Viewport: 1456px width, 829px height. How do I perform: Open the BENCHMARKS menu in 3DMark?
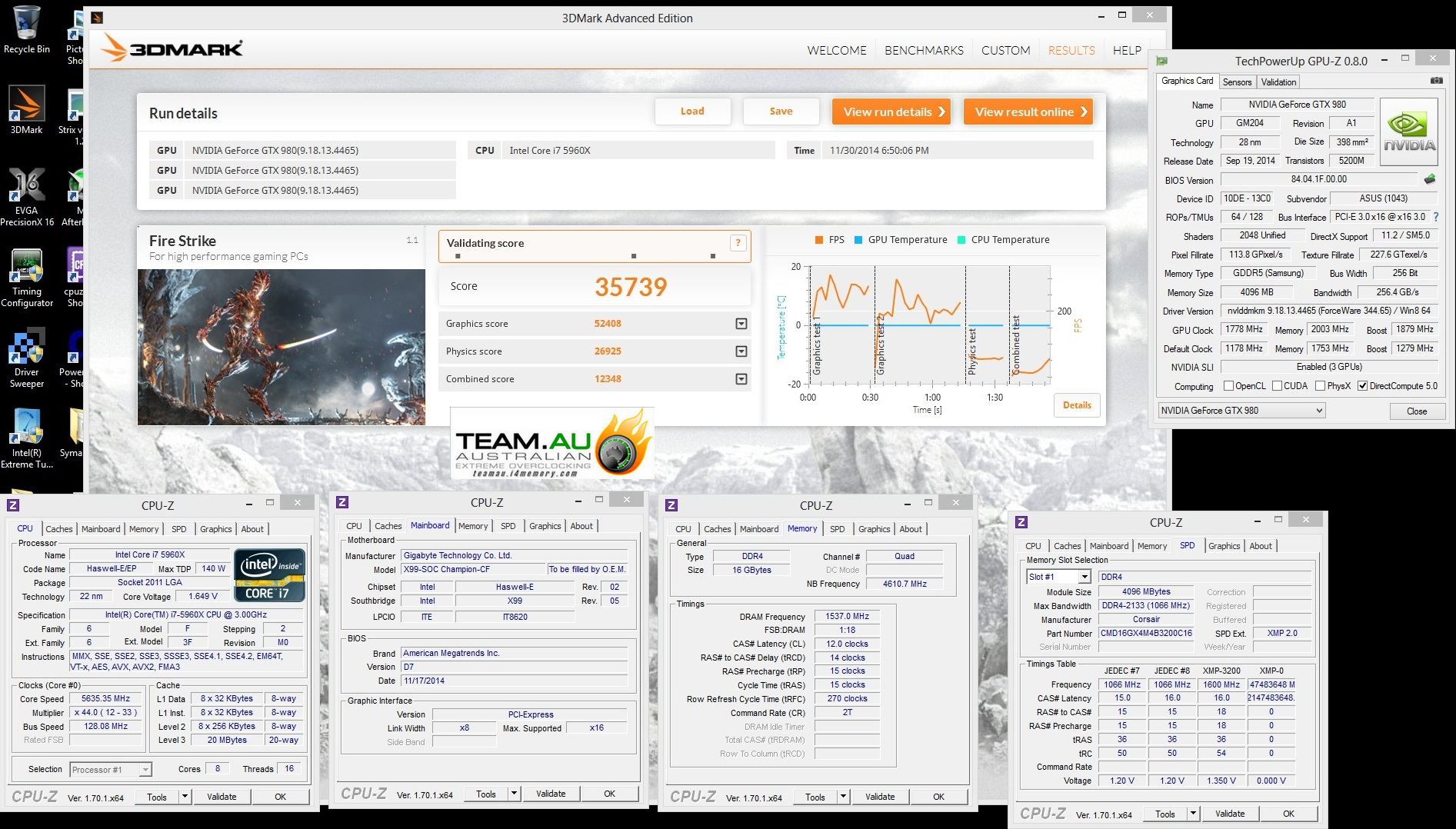(x=924, y=50)
